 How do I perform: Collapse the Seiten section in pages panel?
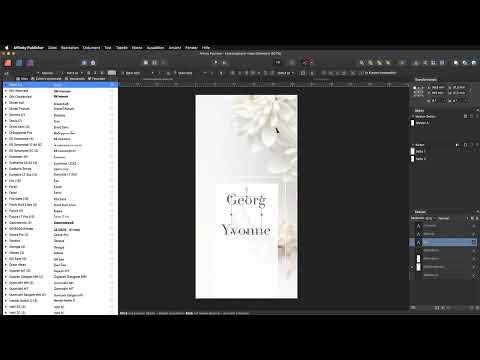[413, 145]
